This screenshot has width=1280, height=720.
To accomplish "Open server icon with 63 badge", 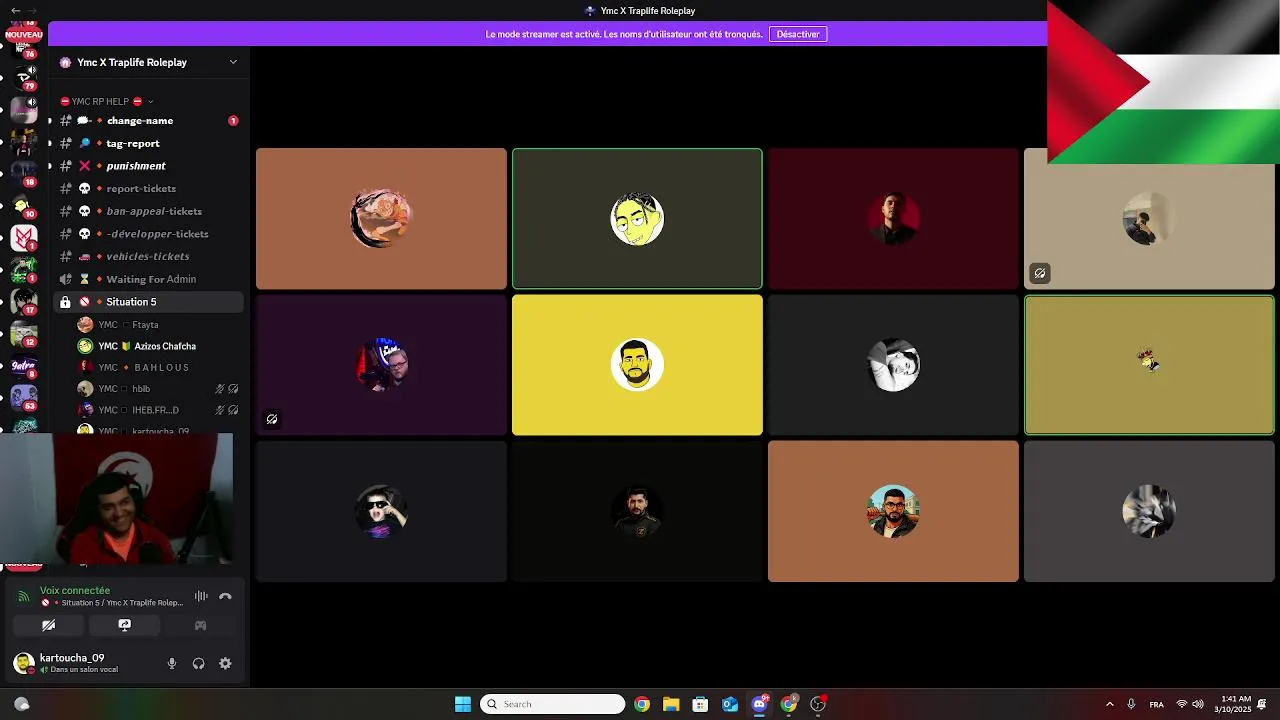I will 23,397.
